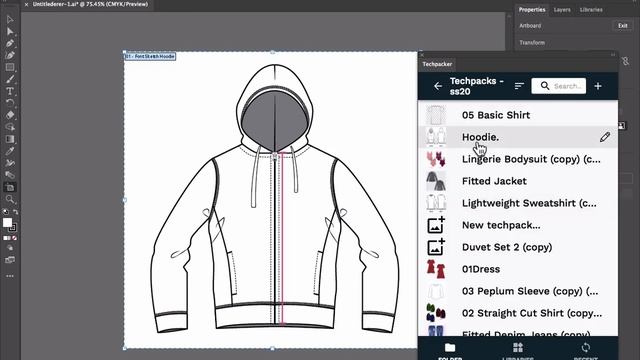Screen dimensions: 640x360
Task: Go back from Techpacks ss20 folder
Action: click(438, 86)
